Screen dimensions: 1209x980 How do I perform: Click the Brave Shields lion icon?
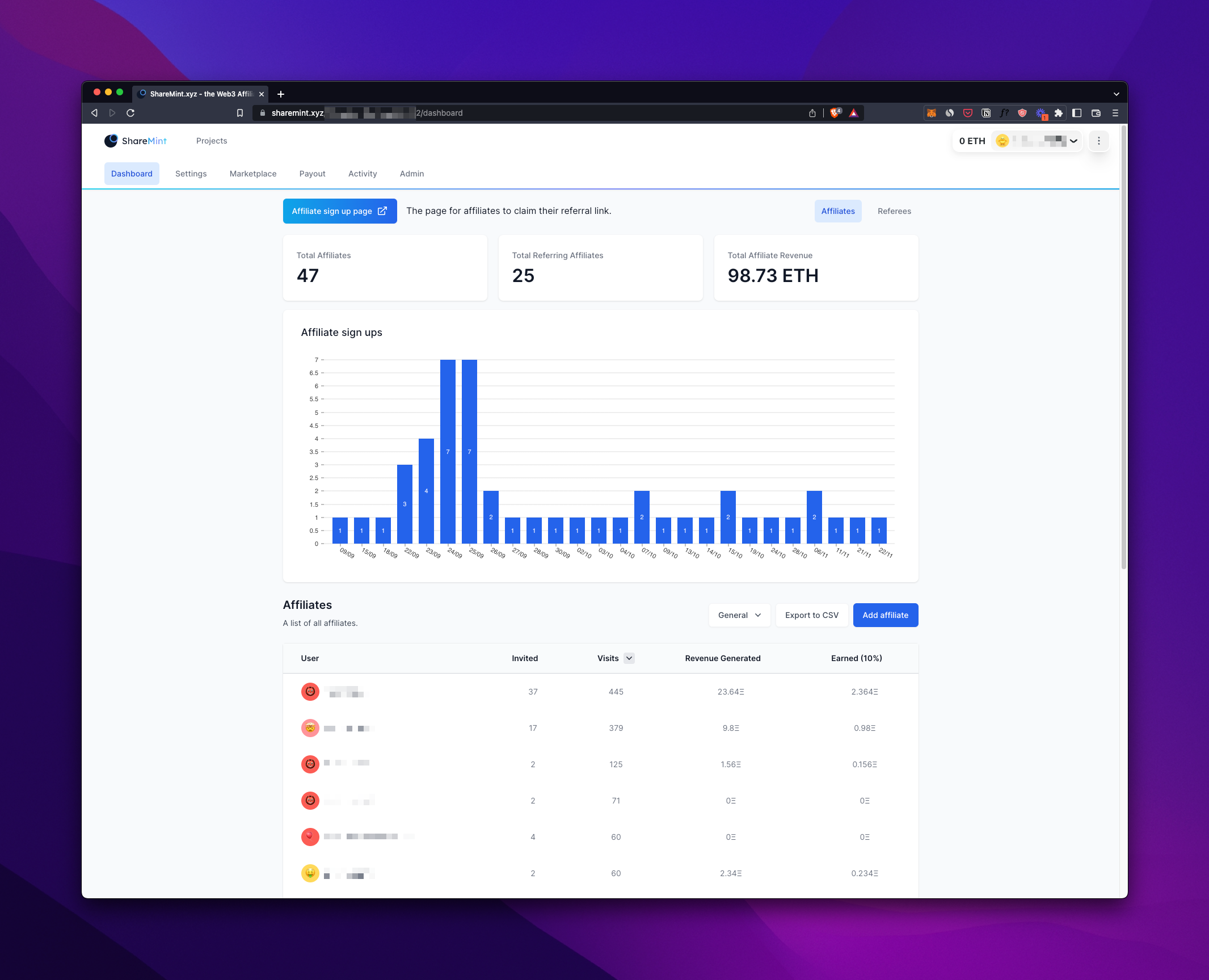pos(835,113)
